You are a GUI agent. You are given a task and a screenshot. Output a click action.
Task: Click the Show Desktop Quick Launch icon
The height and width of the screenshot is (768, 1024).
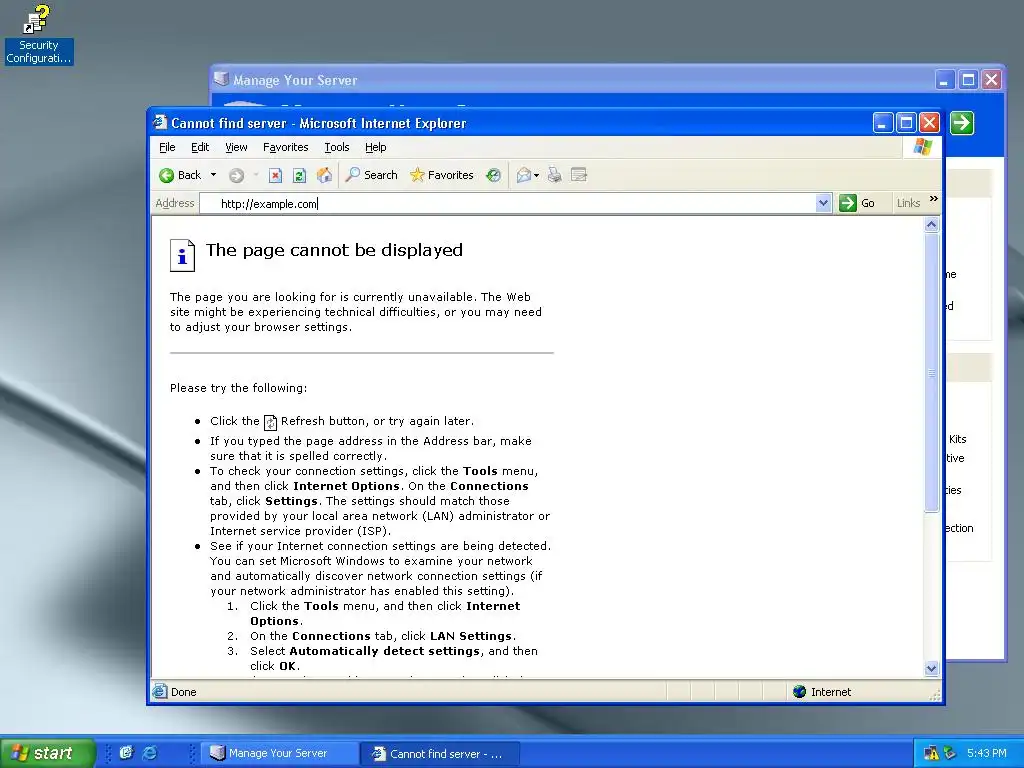click(126, 753)
